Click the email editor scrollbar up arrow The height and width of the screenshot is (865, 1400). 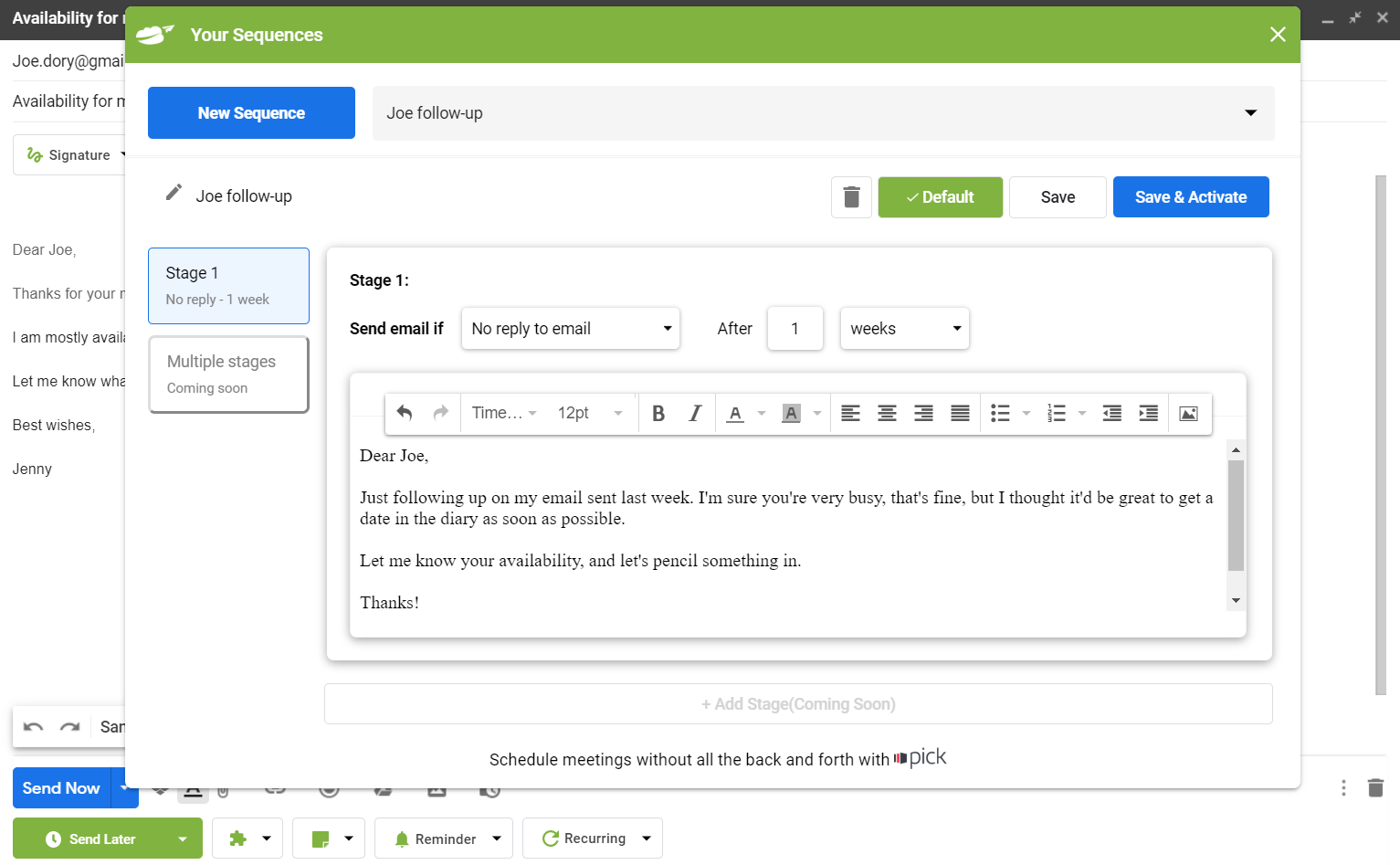click(x=1236, y=449)
